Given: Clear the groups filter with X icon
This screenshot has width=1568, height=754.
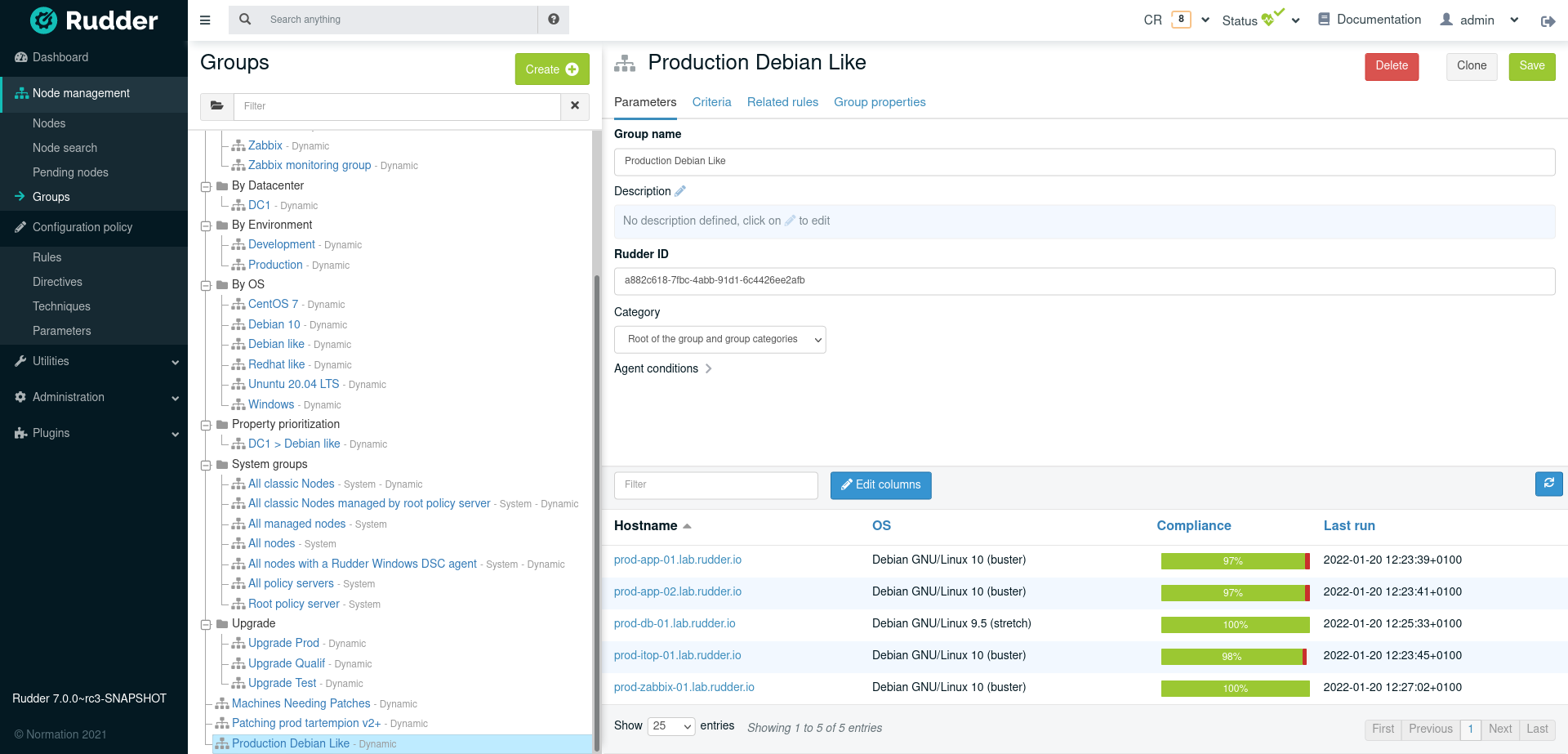Looking at the screenshot, I should 575,106.
